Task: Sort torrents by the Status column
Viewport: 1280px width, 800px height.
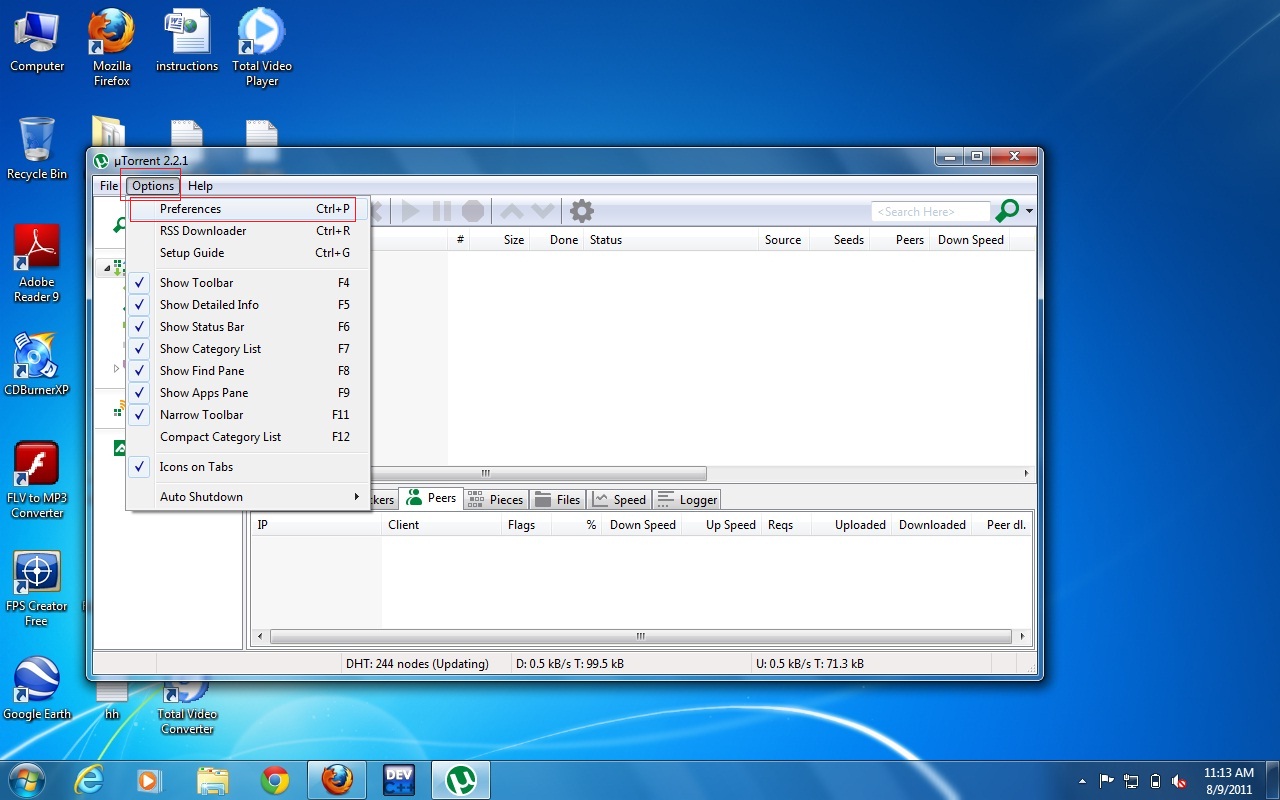Action: pos(671,240)
